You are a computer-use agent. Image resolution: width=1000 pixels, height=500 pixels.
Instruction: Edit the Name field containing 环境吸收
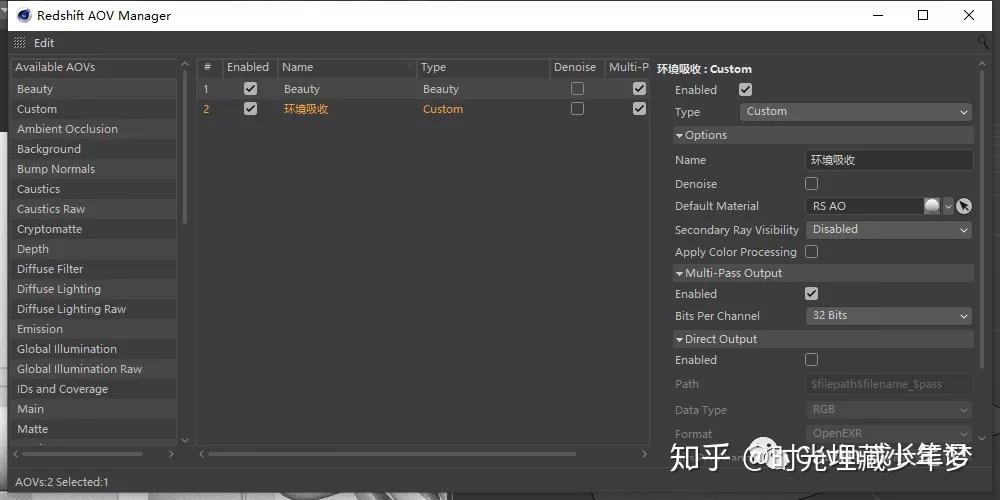889,160
